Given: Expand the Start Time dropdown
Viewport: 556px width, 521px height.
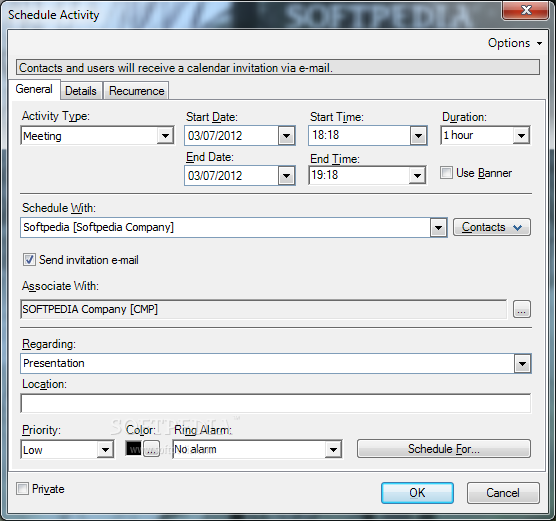Looking at the screenshot, I should point(418,135).
